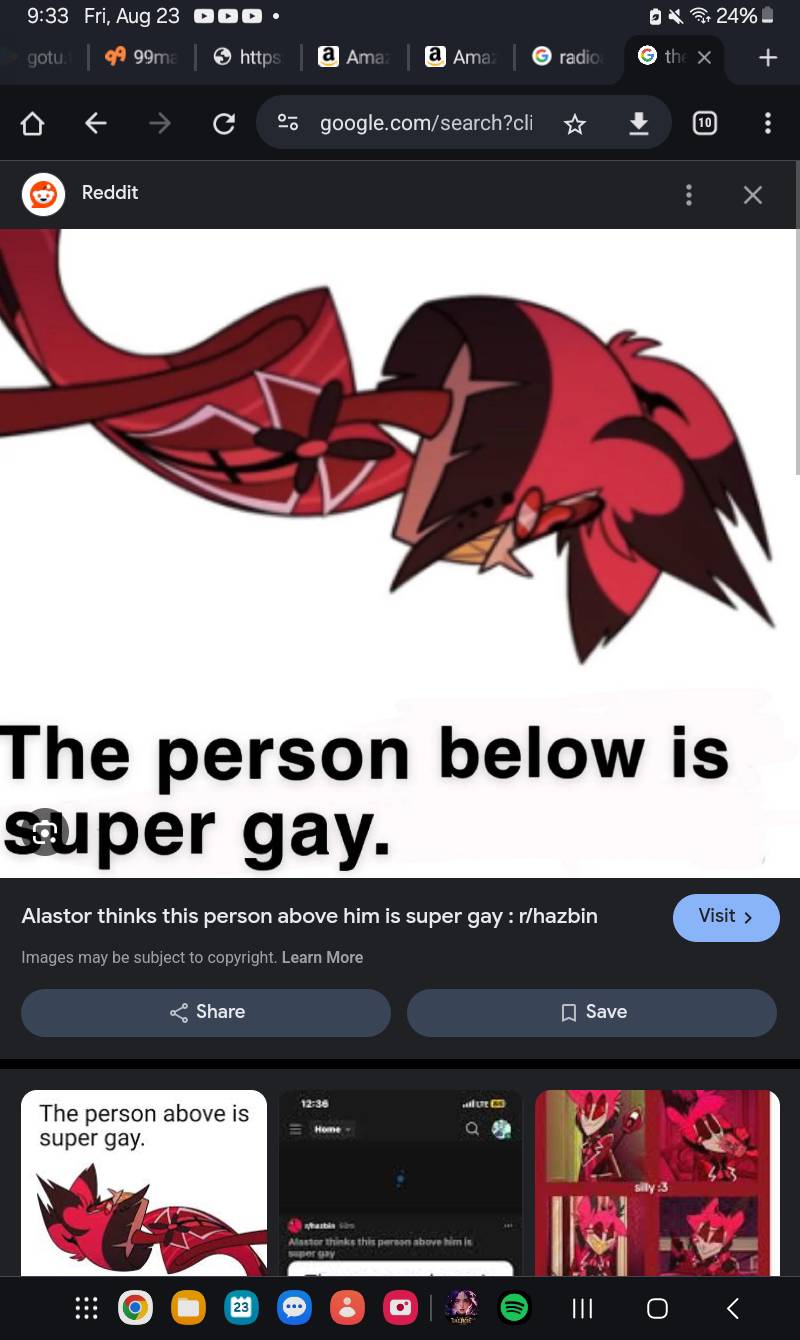The width and height of the screenshot is (800, 1340).
Task: Open the tab switcher showing 10 tabs
Action: (704, 123)
